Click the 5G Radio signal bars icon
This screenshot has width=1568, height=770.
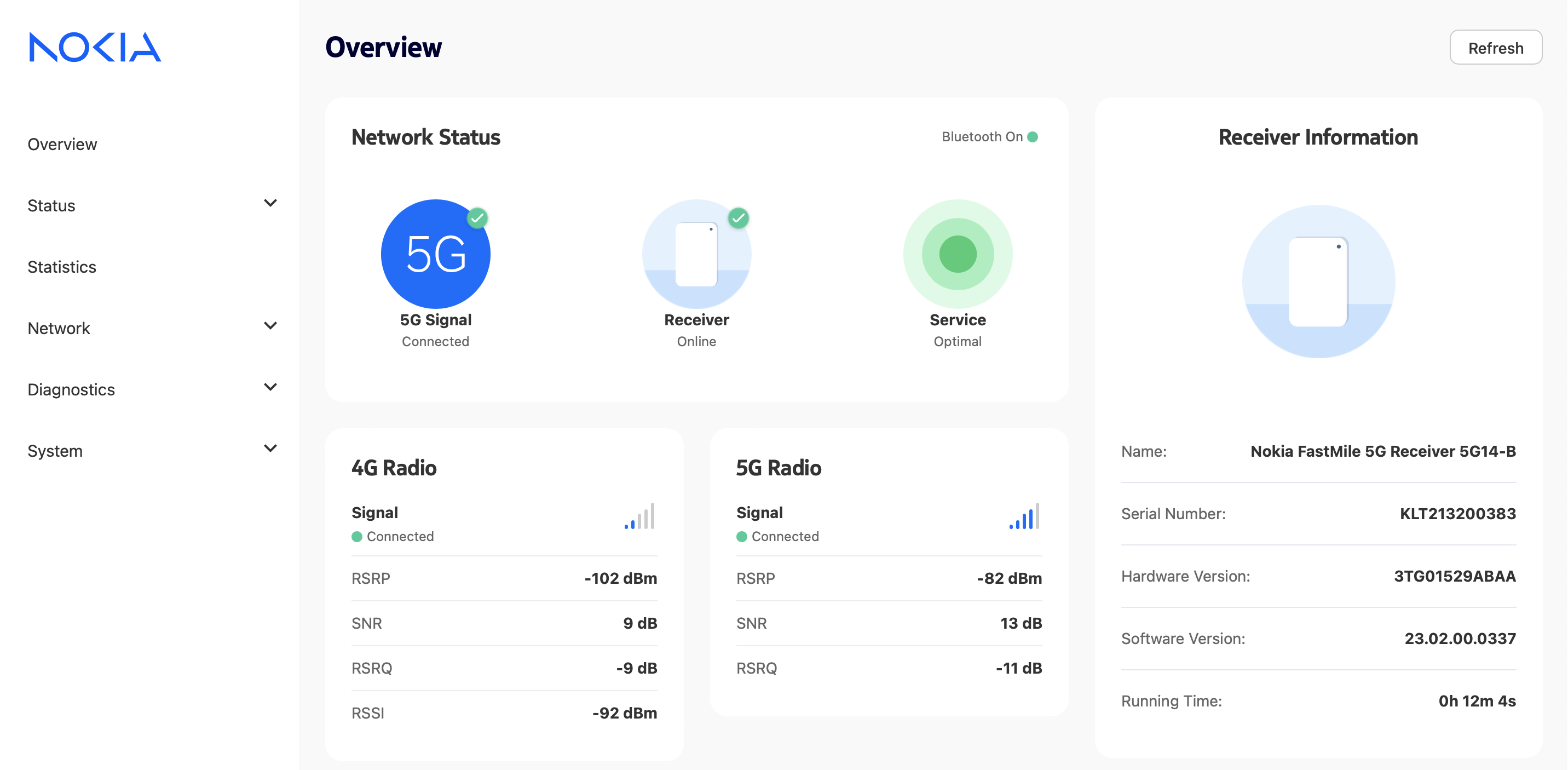click(x=1024, y=516)
